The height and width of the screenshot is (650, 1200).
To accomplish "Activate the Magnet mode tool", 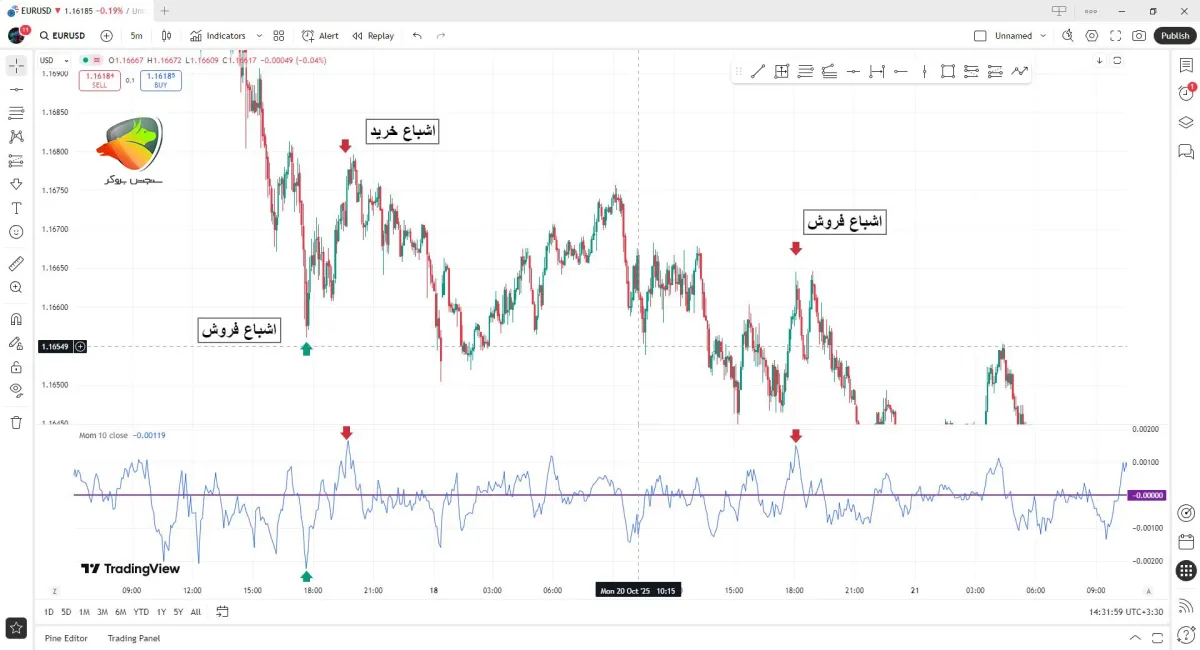I will [16, 319].
